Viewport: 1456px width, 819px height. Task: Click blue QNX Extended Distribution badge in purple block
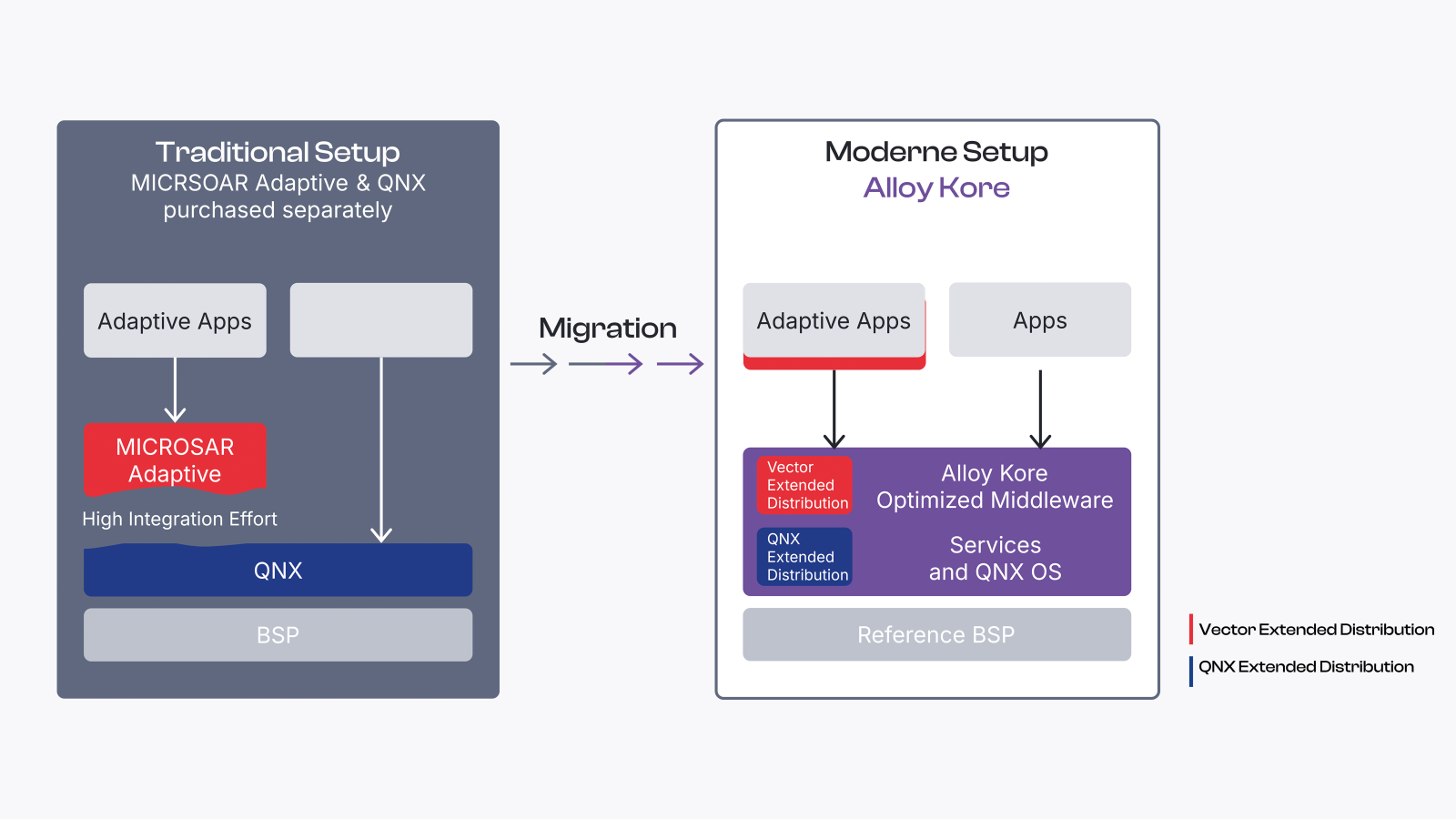pyautogui.click(x=804, y=557)
